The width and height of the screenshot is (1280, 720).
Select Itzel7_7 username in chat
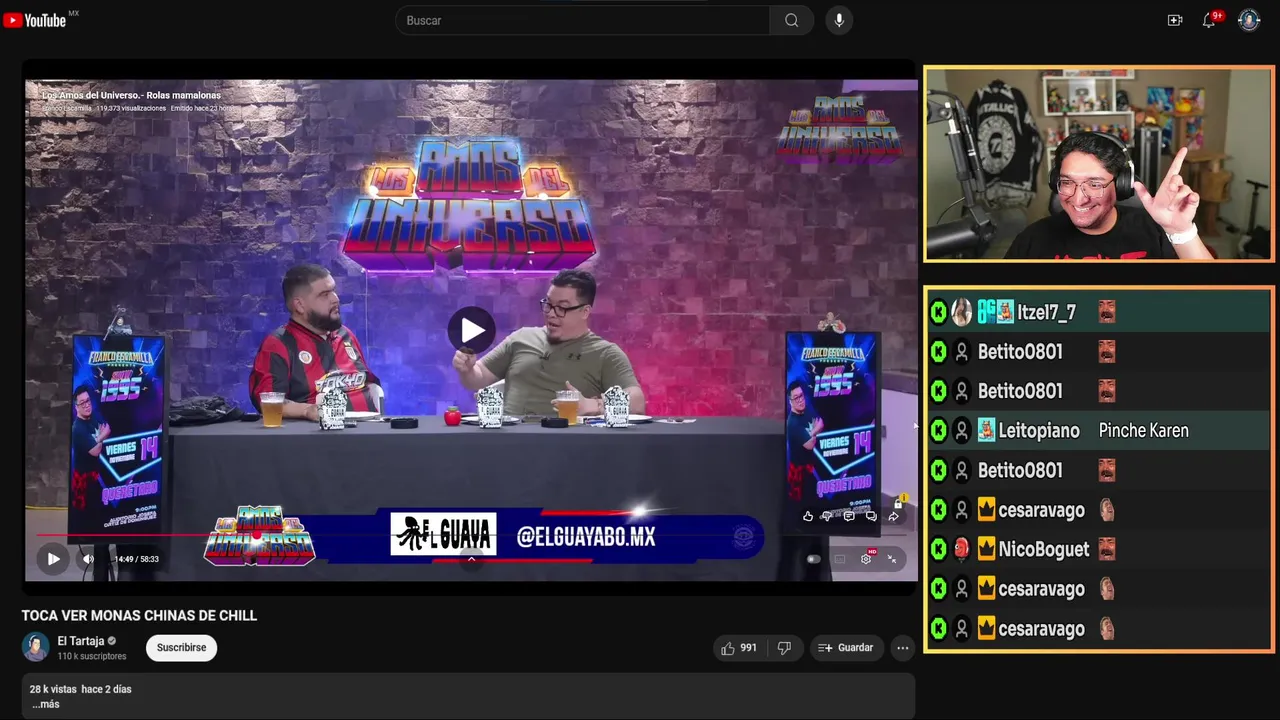1046,312
